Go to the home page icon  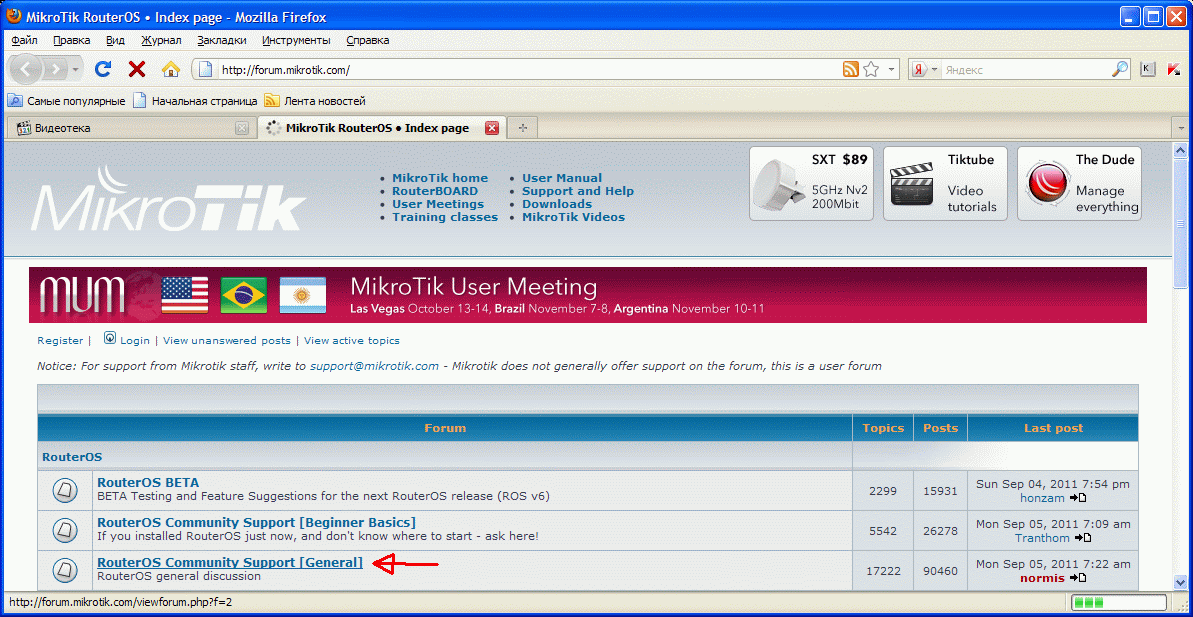coord(170,69)
